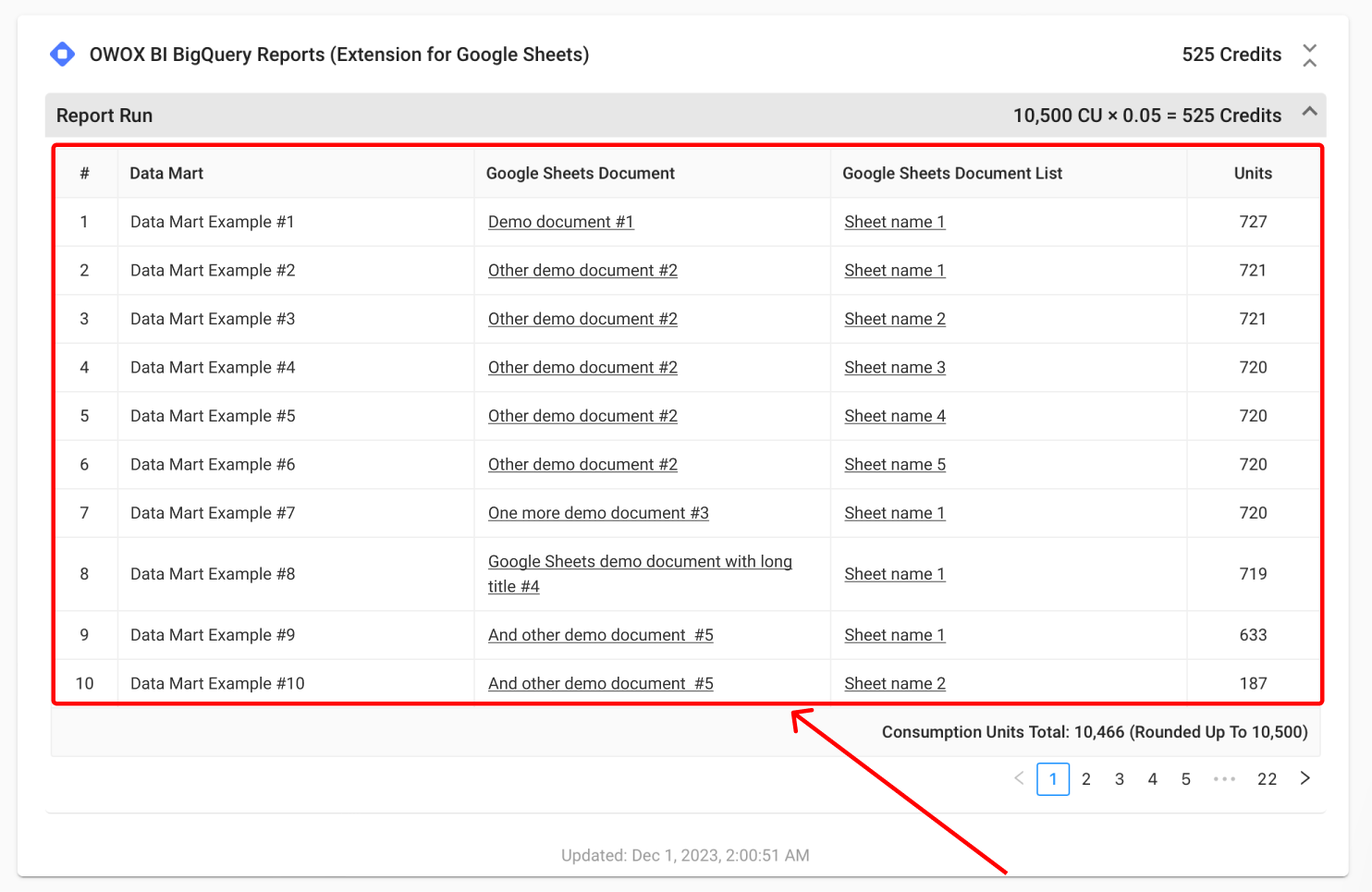1372x892 pixels.
Task: Click the Report Run section title
Action: 104,116
